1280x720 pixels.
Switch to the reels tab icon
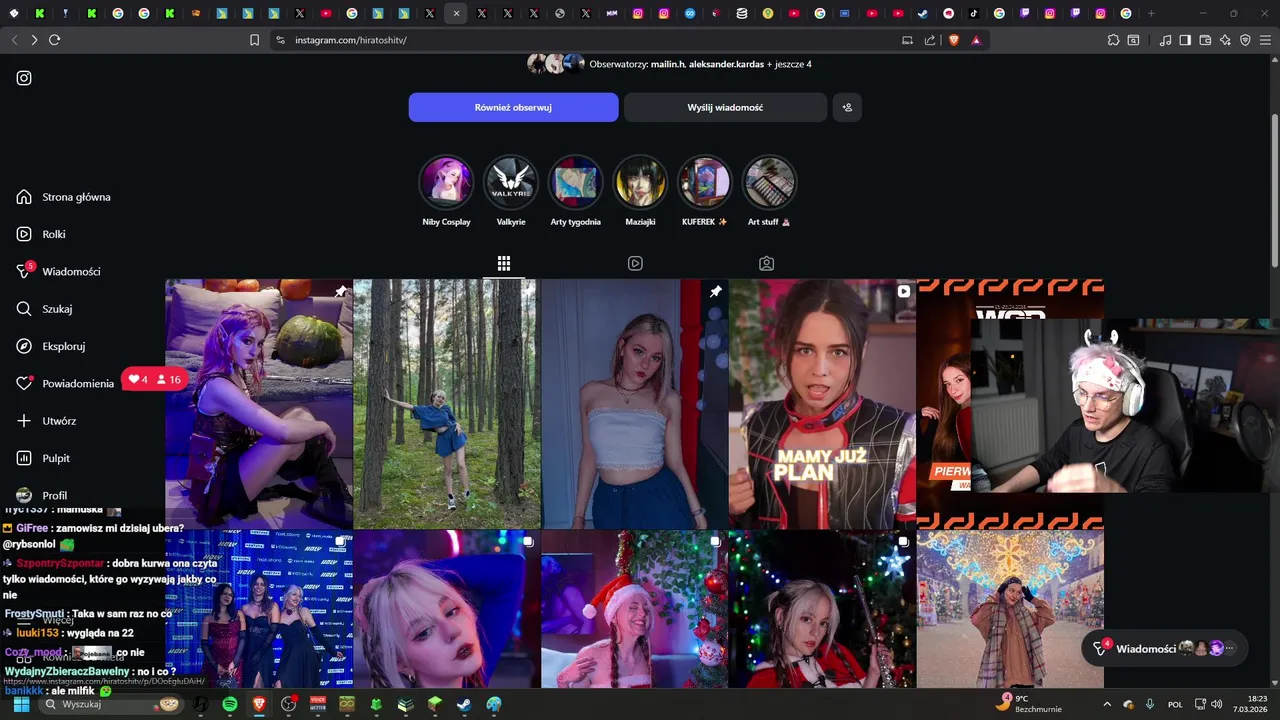tap(635, 263)
